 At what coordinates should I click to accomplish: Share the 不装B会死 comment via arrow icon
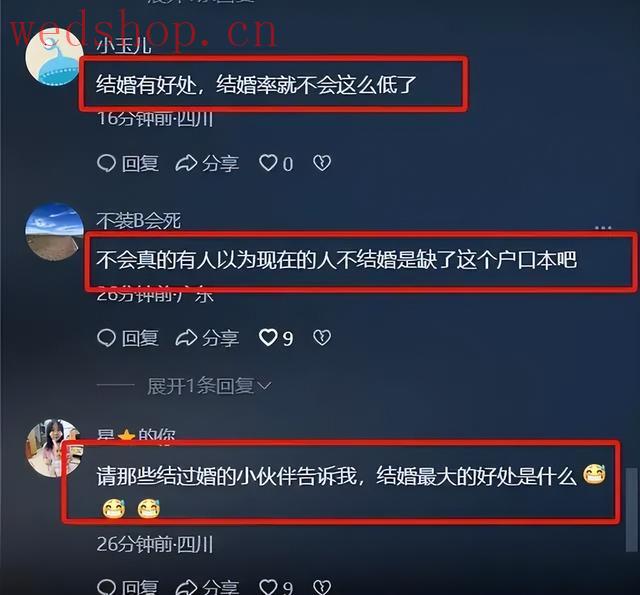(x=186, y=338)
